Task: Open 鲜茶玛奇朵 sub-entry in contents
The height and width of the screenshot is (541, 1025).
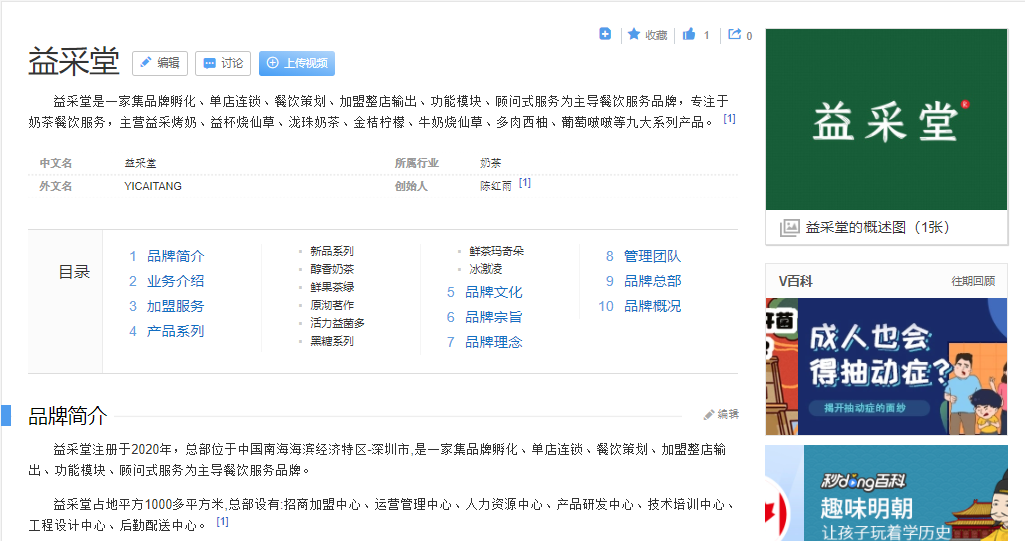Action: click(x=497, y=251)
